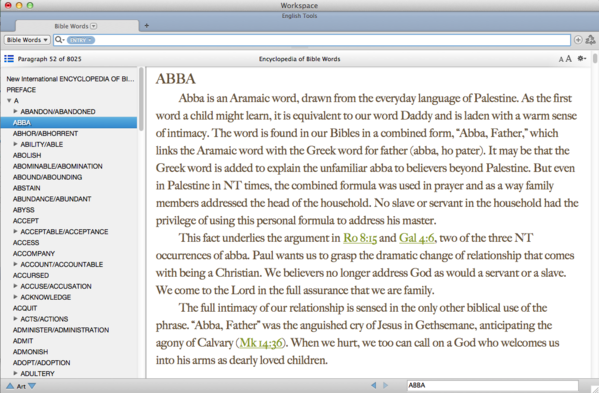This screenshot has height=393, width=599.
Task: Expand ABILITY/ABLE entry
Action: [x=15, y=144]
